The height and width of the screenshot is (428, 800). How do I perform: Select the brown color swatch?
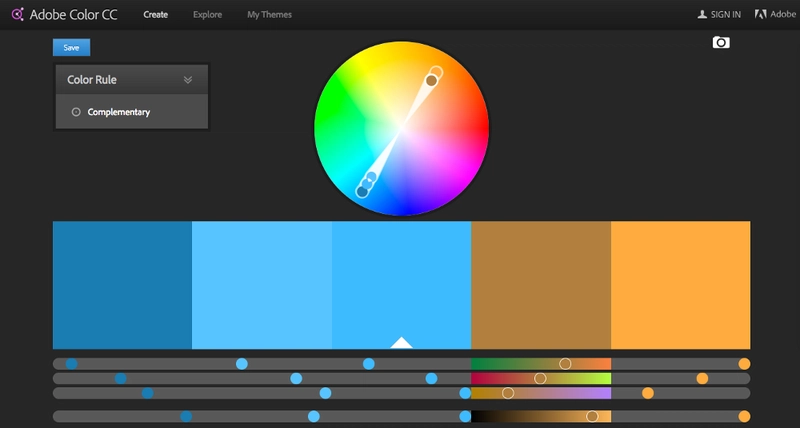point(541,285)
